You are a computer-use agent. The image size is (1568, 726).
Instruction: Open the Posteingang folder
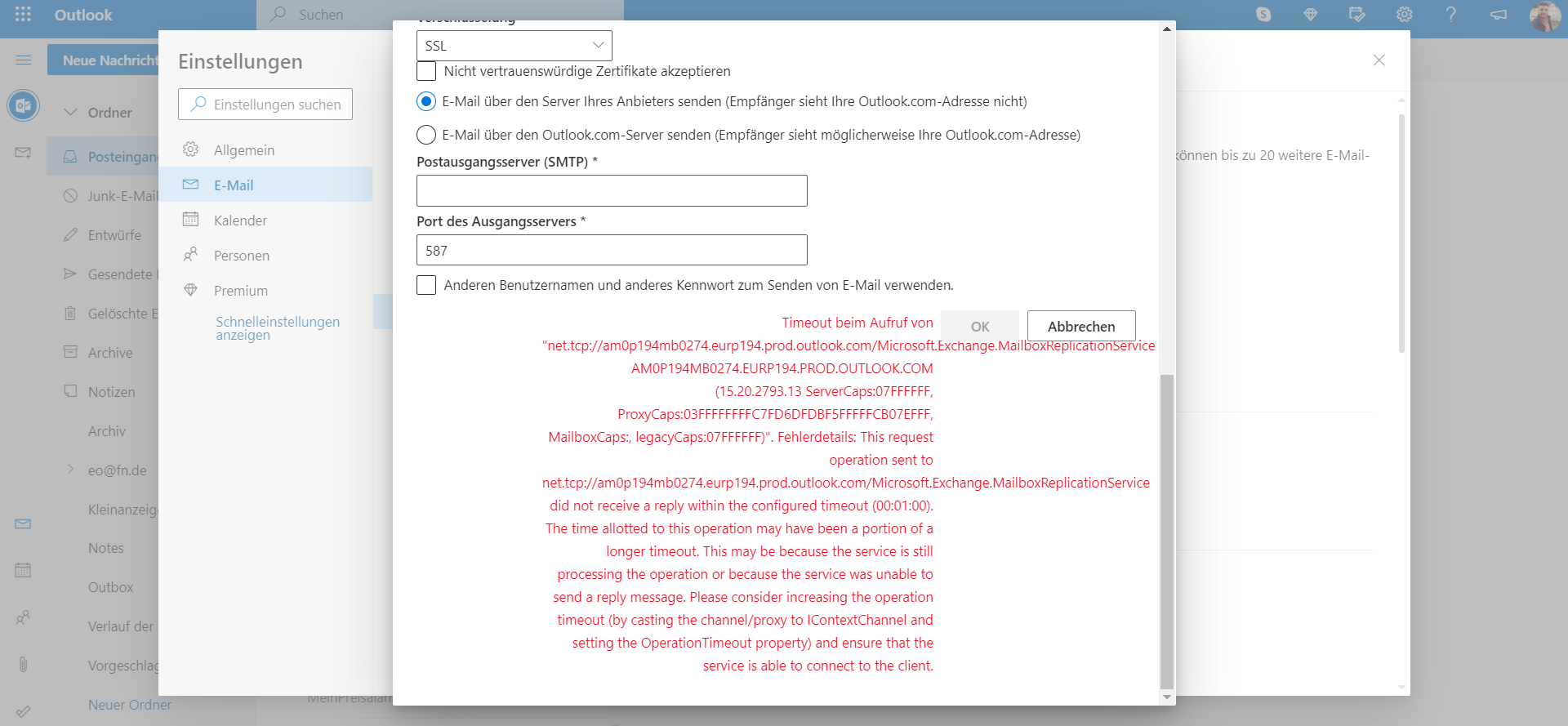click(104, 157)
